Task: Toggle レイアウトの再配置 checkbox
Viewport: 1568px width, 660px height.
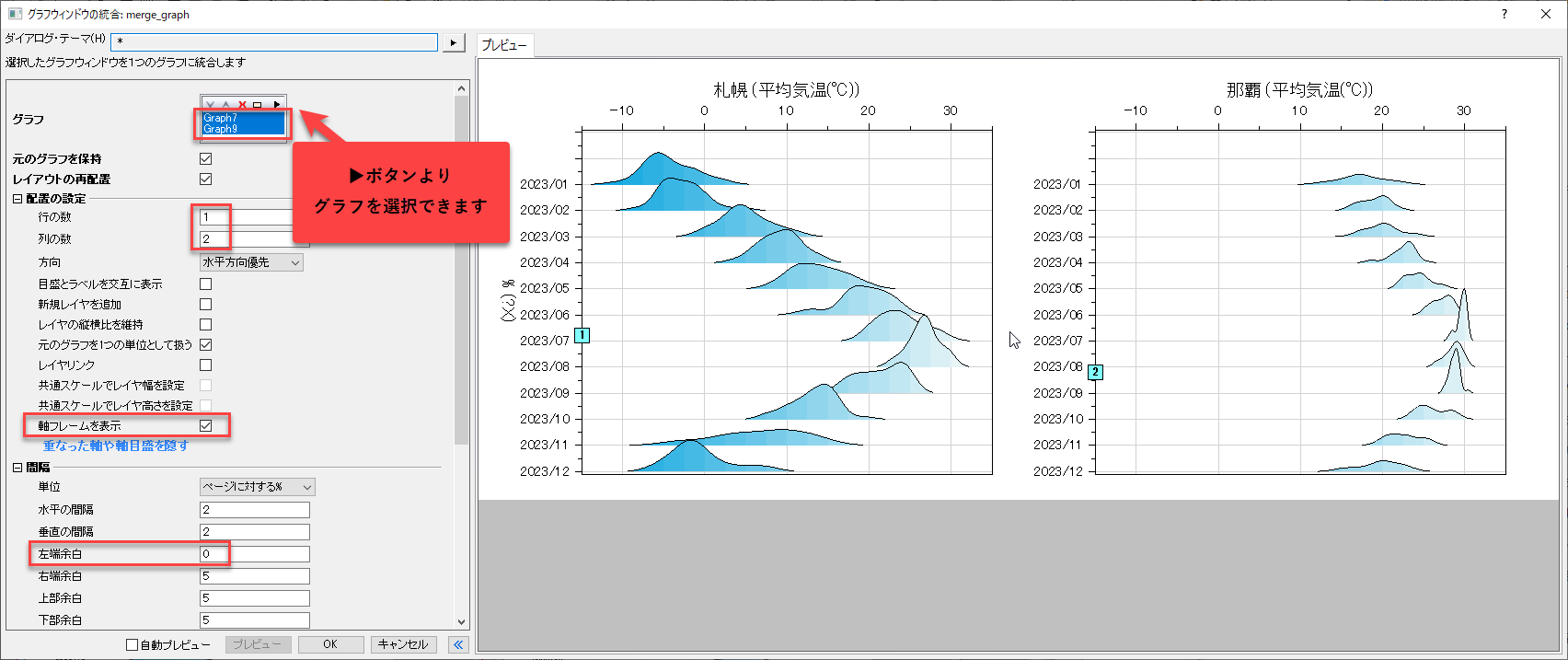Action: tap(206, 179)
